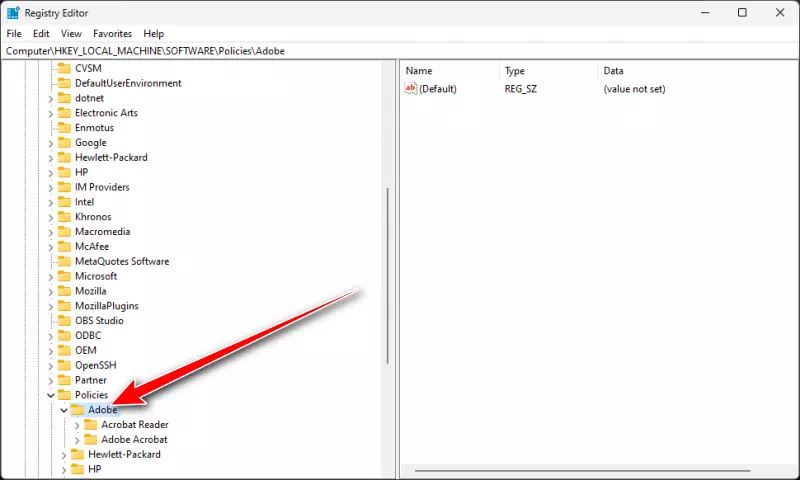The width and height of the screenshot is (800, 480).
Task: Select the OBS Studio key label
Action: pyautogui.click(x=99, y=320)
